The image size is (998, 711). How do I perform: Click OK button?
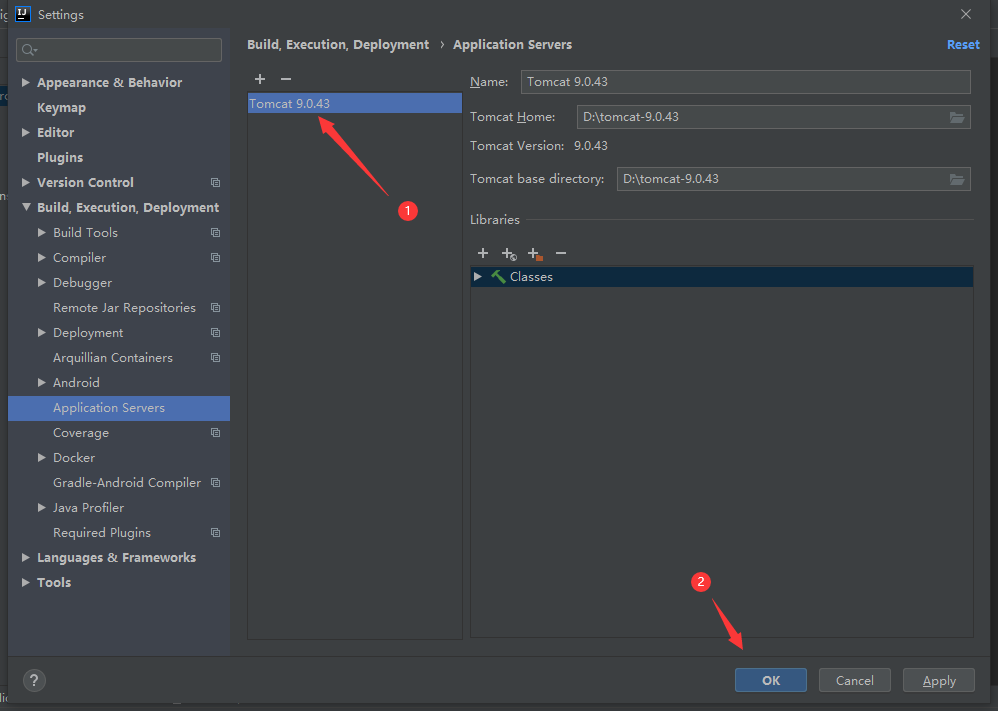coord(771,680)
